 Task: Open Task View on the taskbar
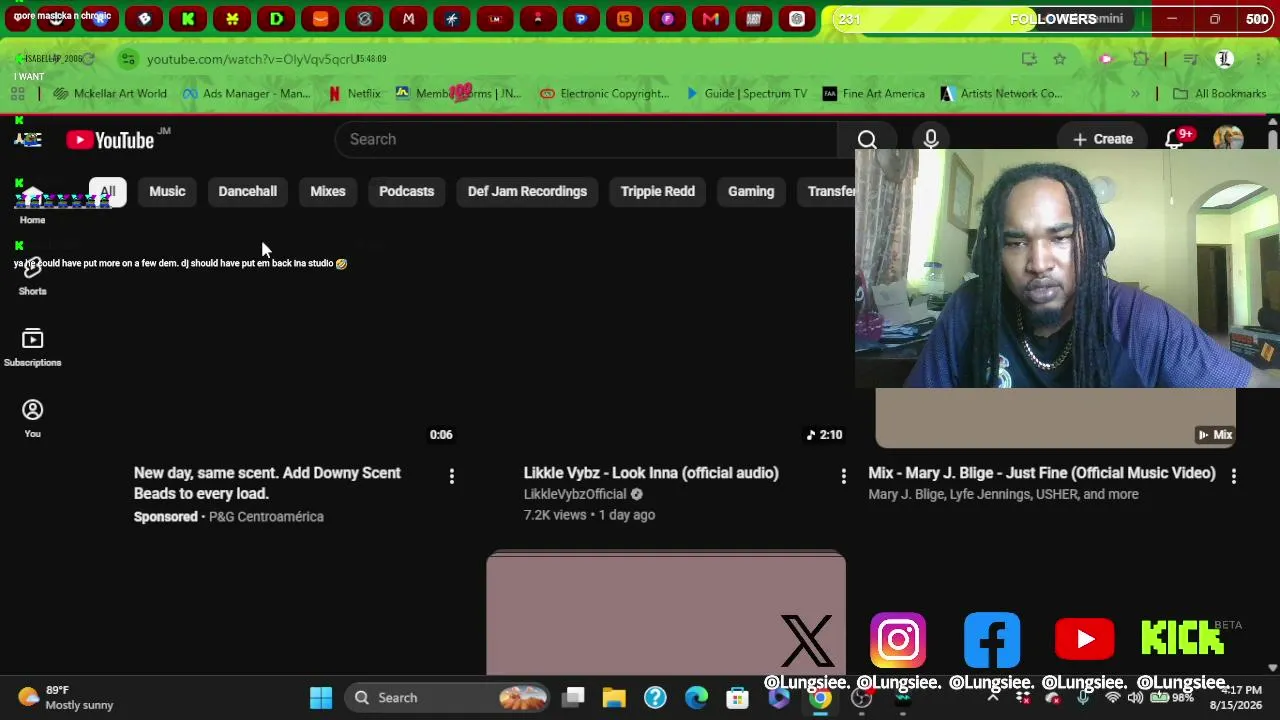(x=573, y=698)
